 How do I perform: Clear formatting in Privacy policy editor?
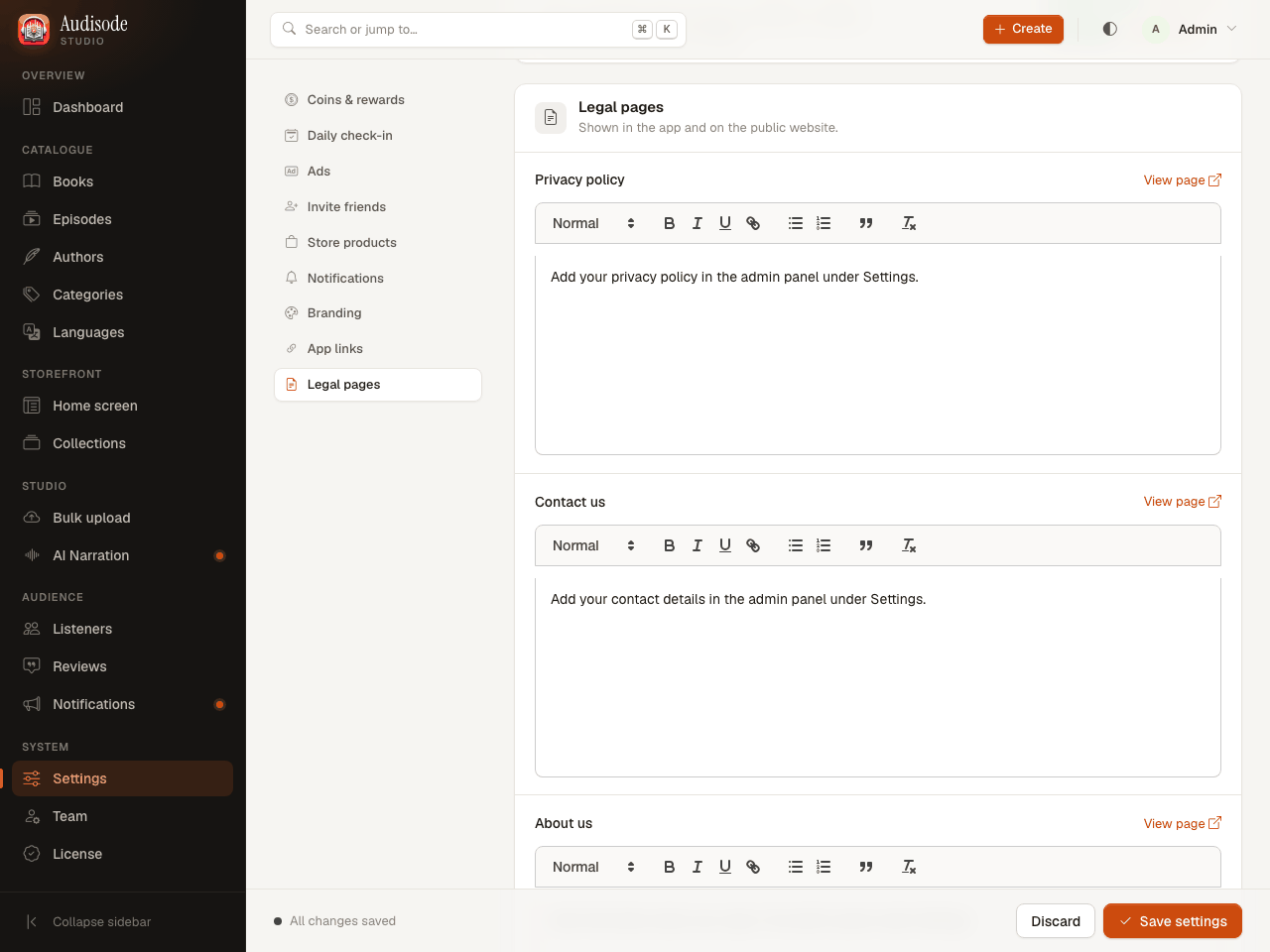click(909, 223)
